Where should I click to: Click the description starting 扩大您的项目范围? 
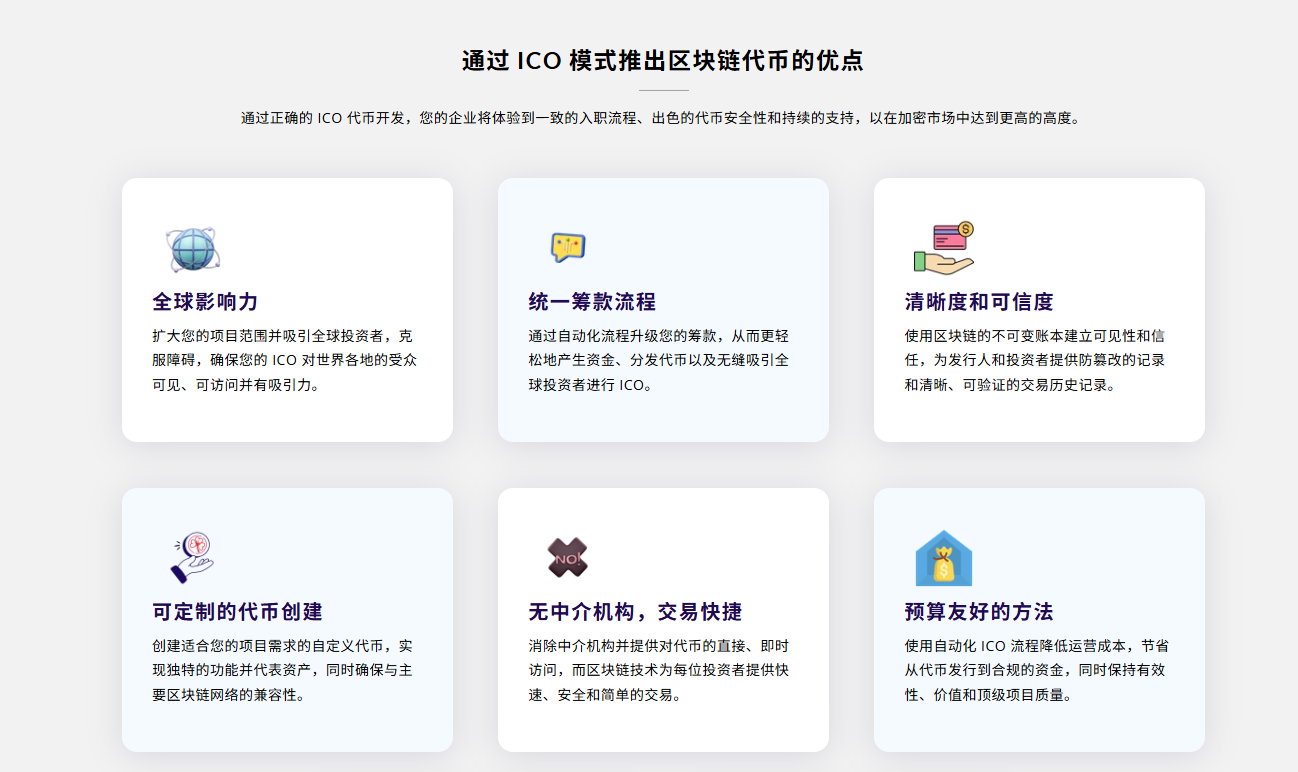[x=283, y=360]
